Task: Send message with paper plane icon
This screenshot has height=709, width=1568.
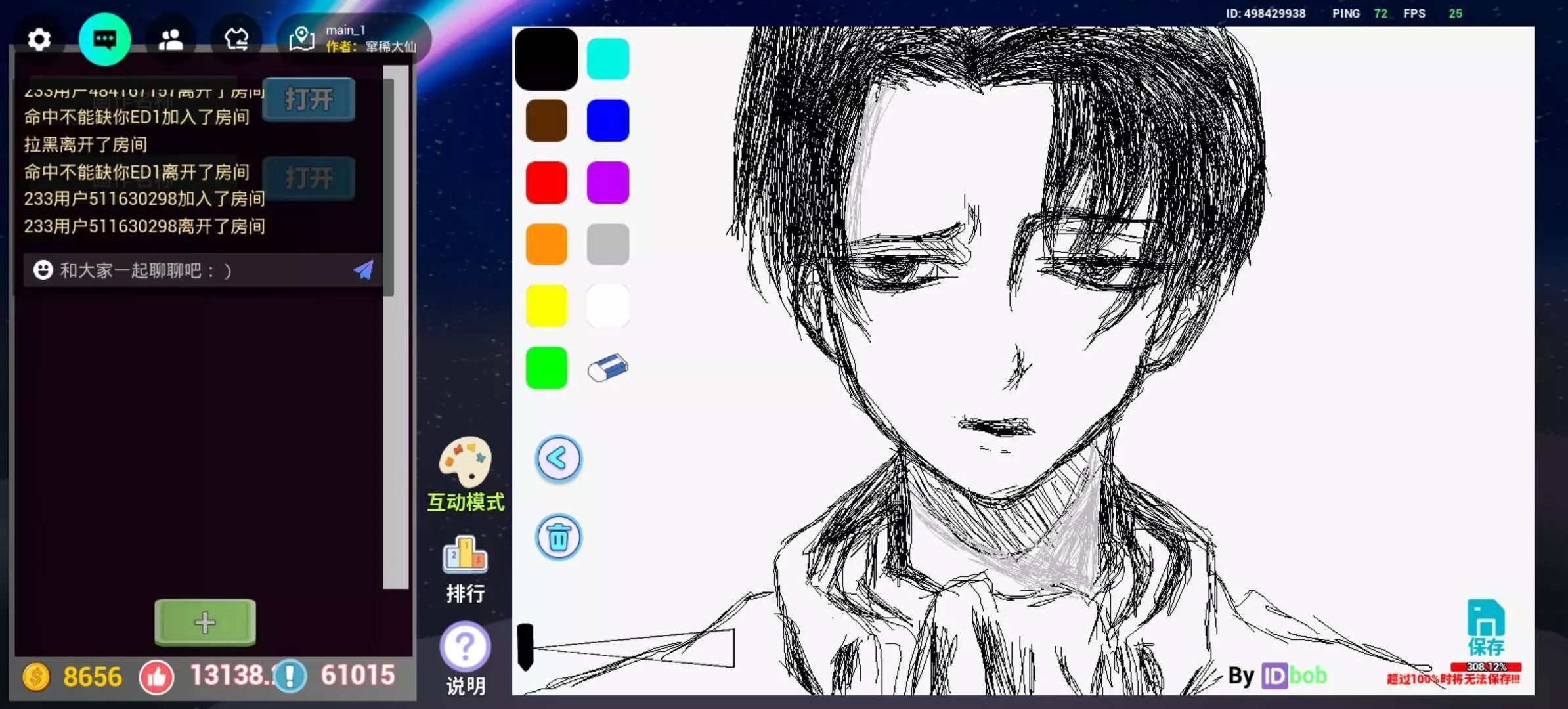Action: pos(364,270)
